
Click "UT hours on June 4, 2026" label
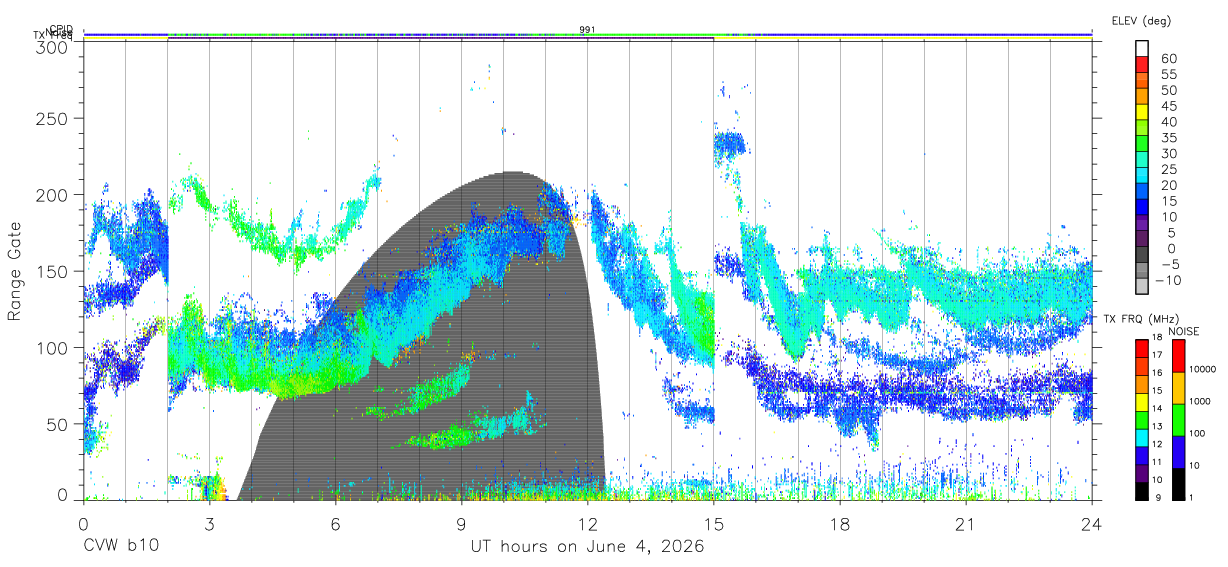coord(588,547)
